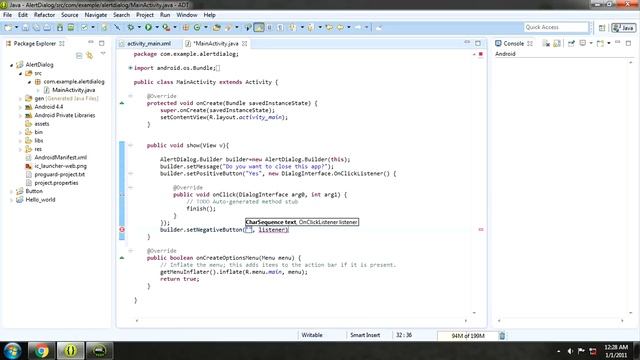The width and height of the screenshot is (640, 360).
Task: Open Package Explorer view menu triangle
Action: point(103,53)
